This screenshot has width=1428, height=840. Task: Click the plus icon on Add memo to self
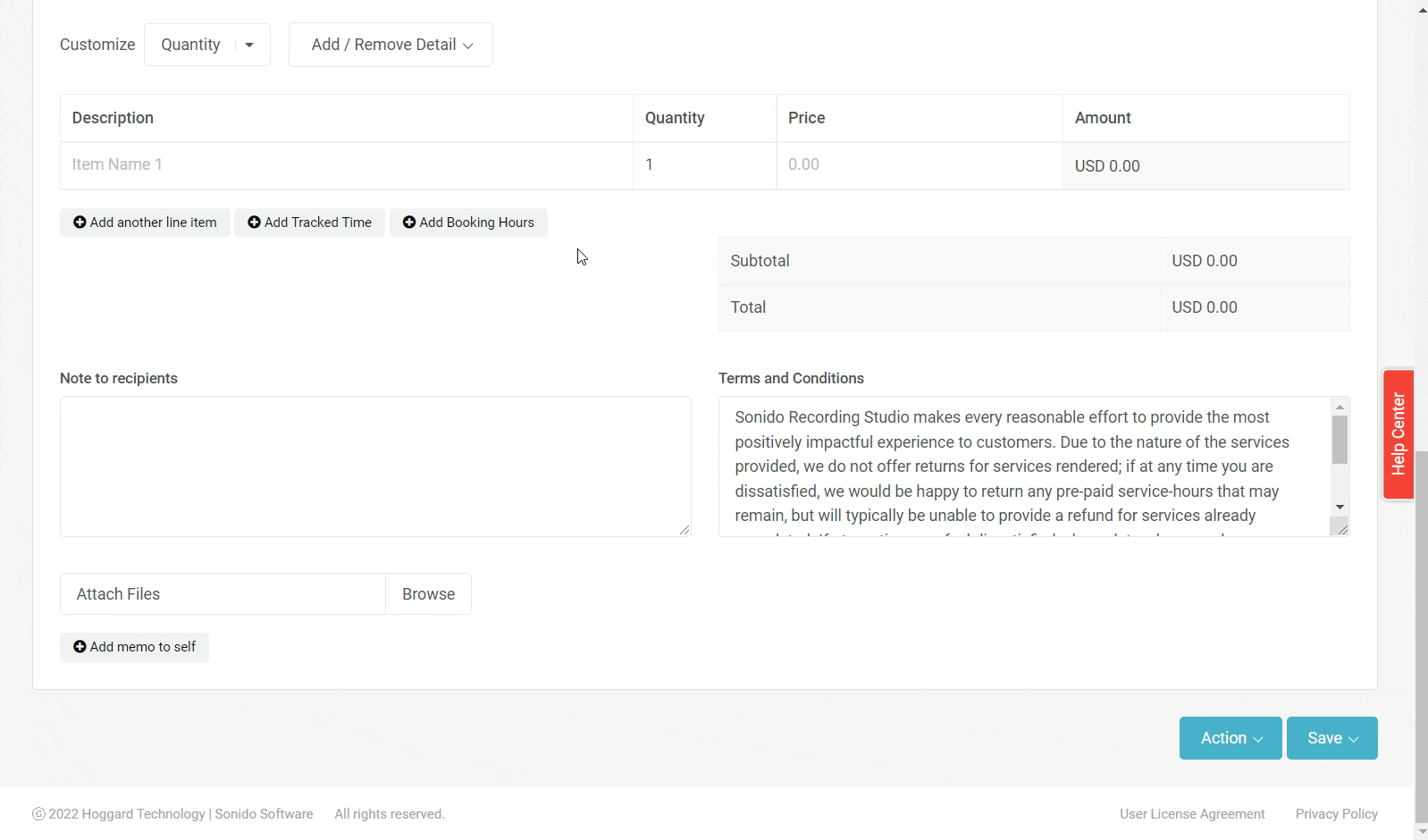pyautogui.click(x=80, y=647)
